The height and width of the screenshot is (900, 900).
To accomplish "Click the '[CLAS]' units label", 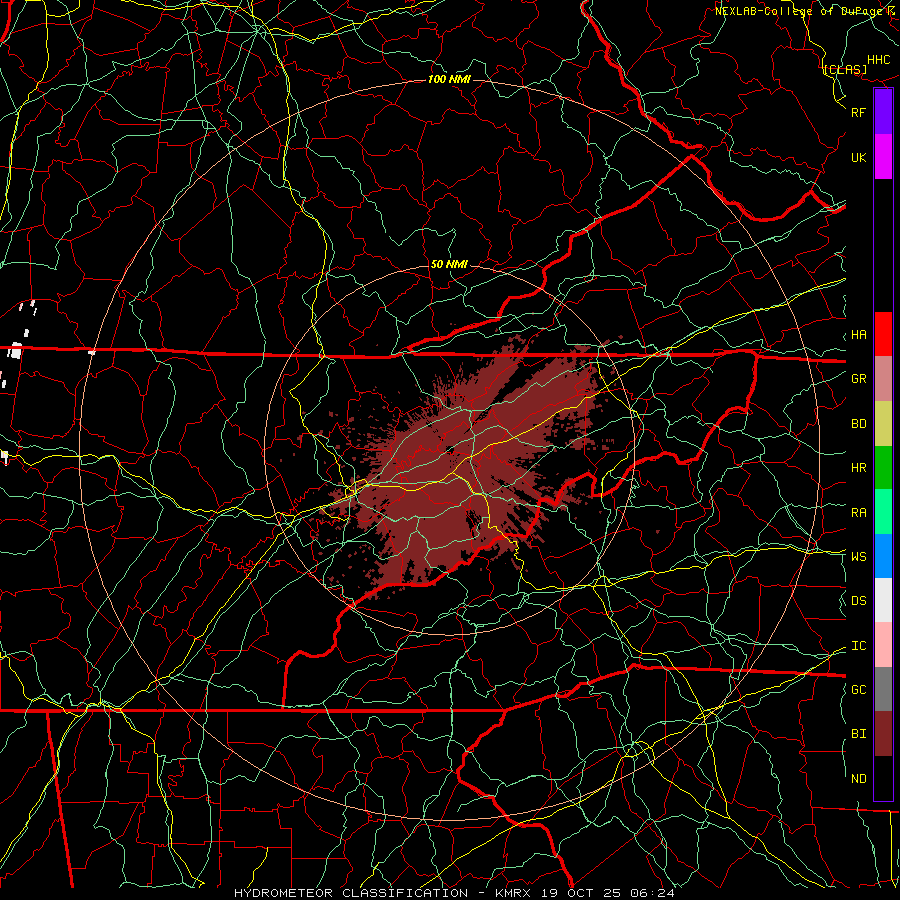I will (845, 69).
